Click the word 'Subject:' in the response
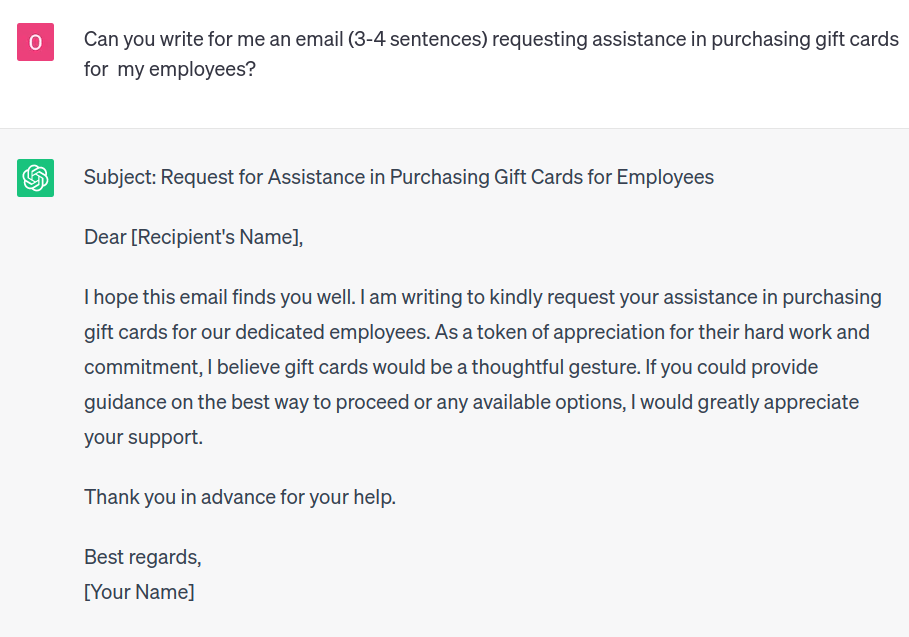Screen dimensions: 909x637 click(119, 178)
